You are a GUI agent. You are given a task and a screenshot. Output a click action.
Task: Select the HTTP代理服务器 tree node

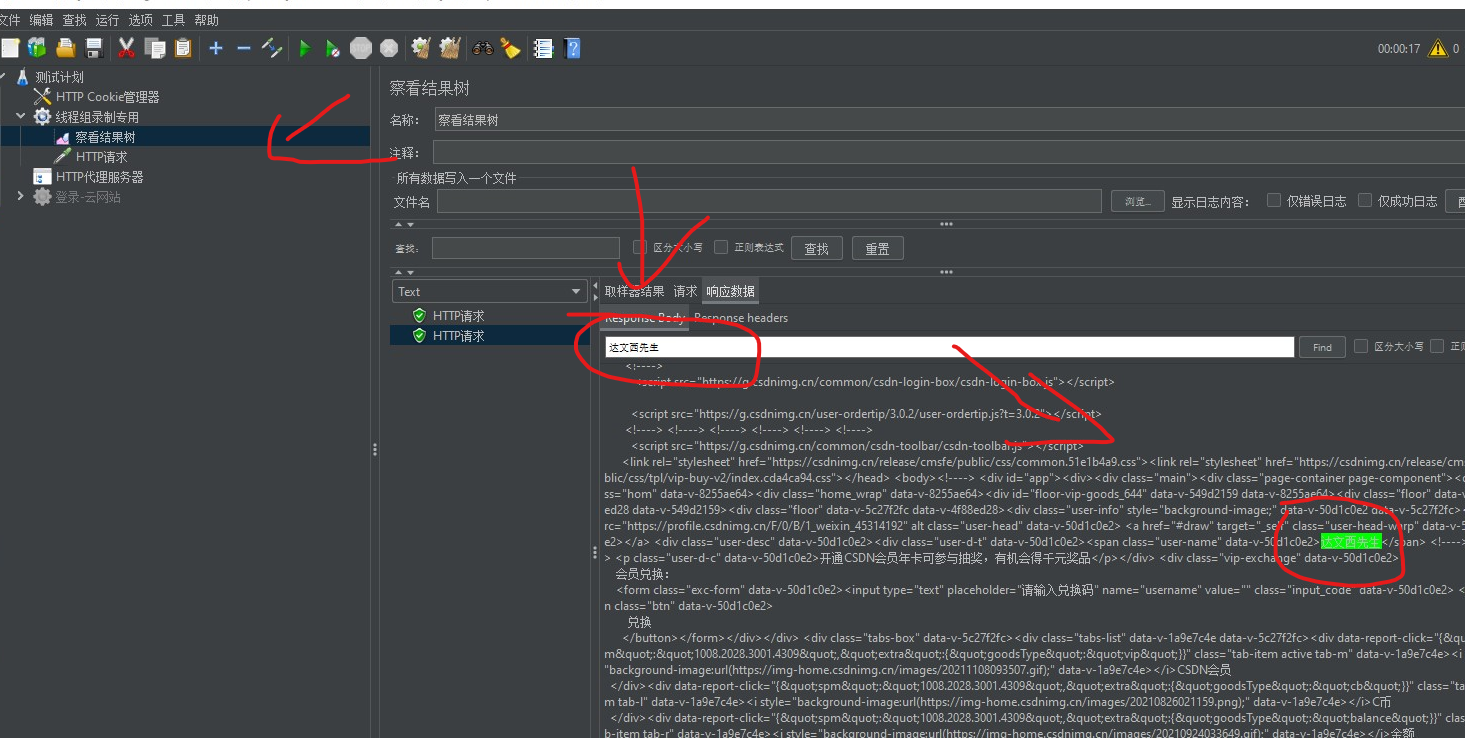click(x=99, y=177)
